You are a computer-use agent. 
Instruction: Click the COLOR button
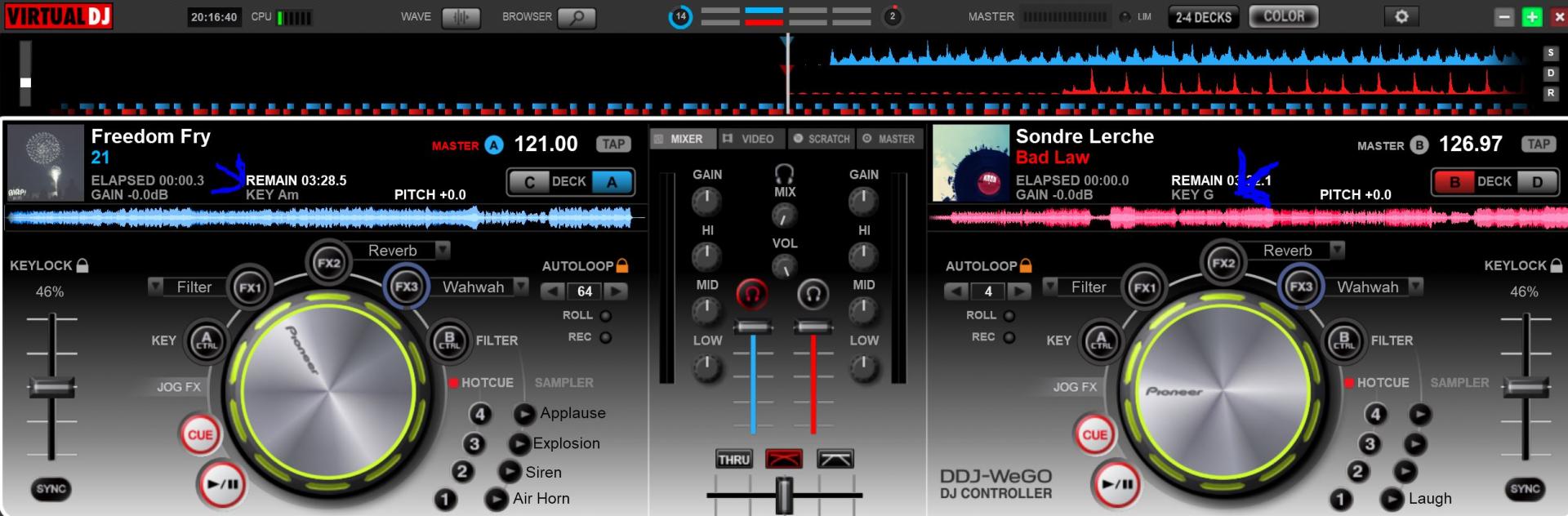1283,17
